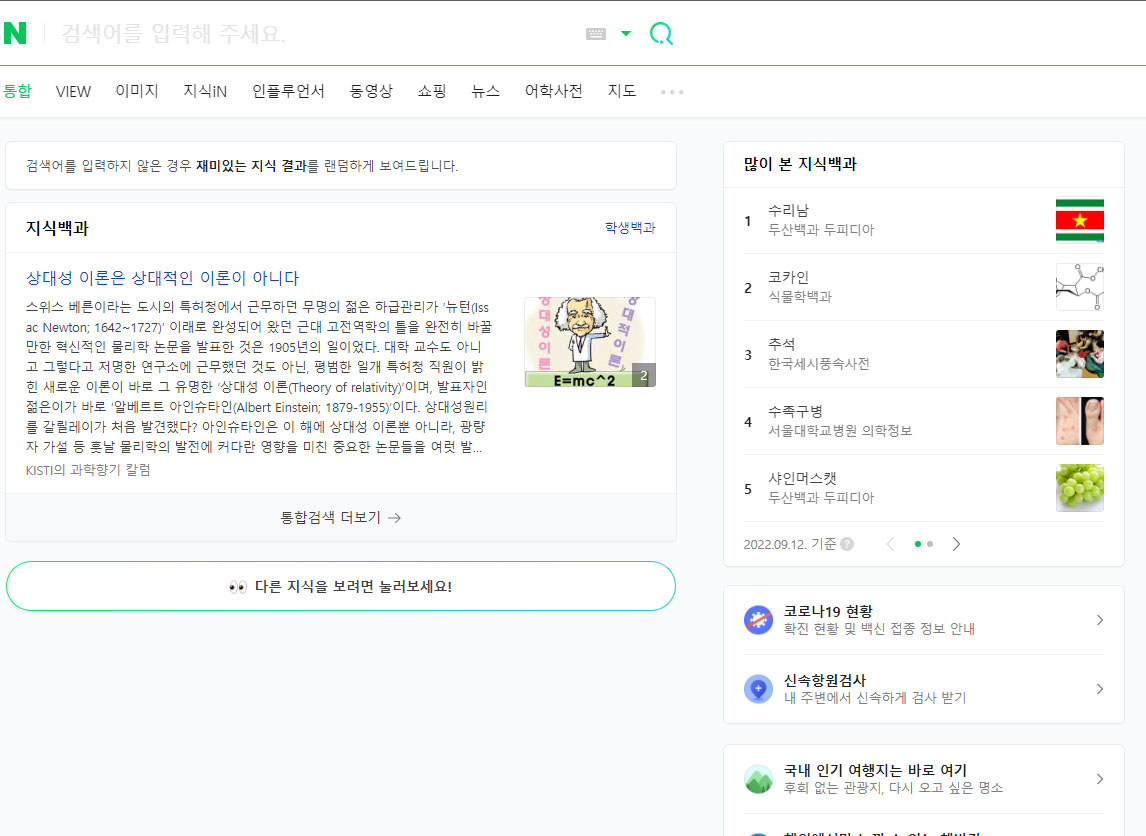This screenshot has width=1146, height=836.
Task: Click the 많이 본 지식백과 heading
Action: pos(800,164)
